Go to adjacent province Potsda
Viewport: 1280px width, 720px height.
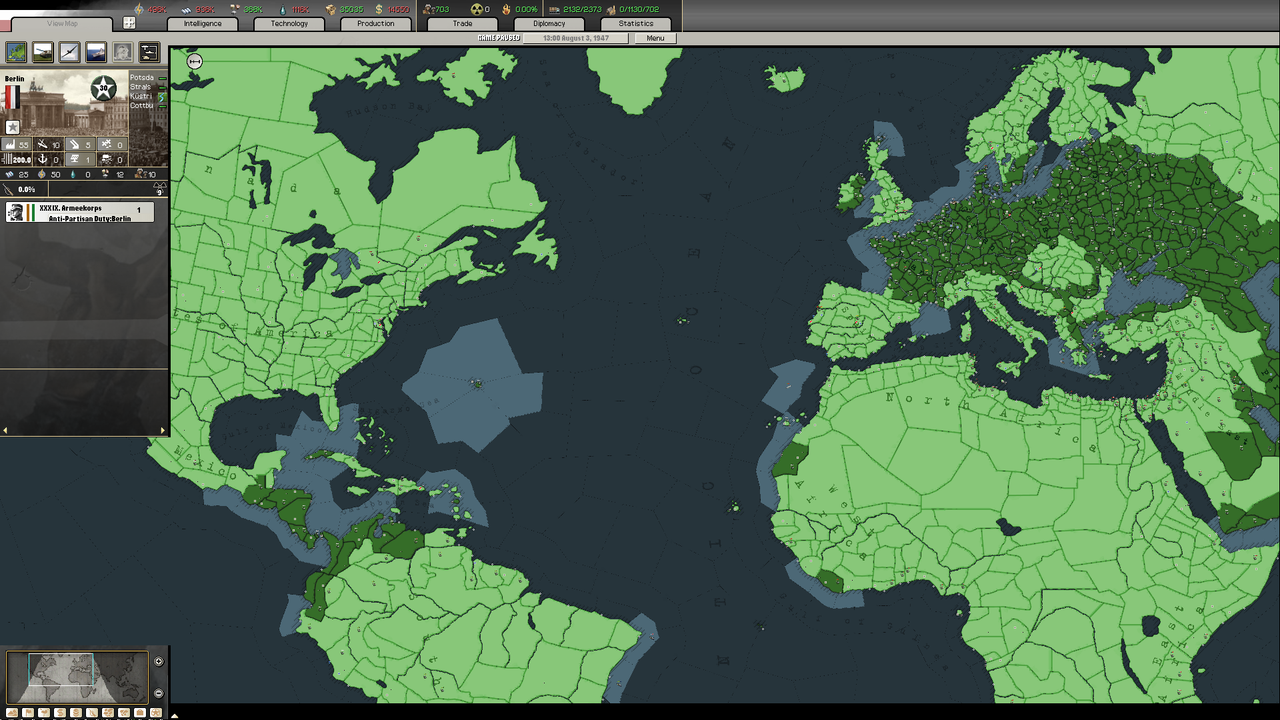142,77
